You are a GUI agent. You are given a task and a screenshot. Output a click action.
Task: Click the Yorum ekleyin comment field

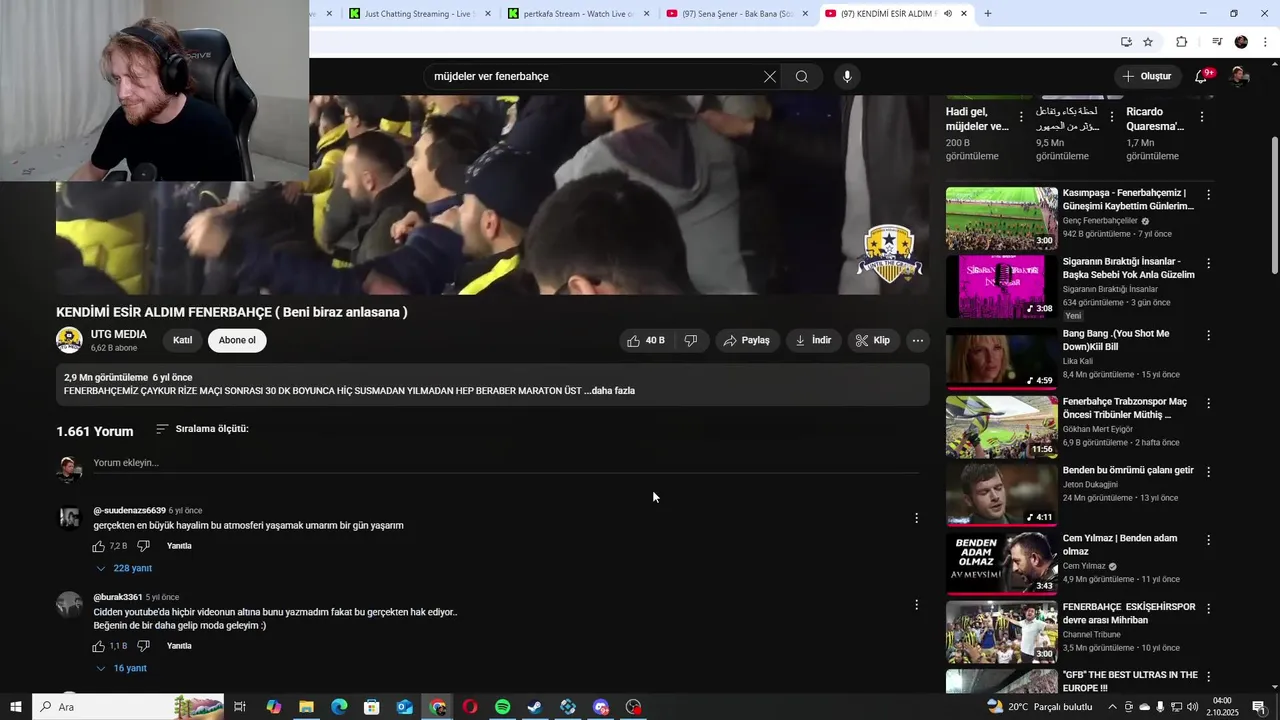(x=505, y=463)
